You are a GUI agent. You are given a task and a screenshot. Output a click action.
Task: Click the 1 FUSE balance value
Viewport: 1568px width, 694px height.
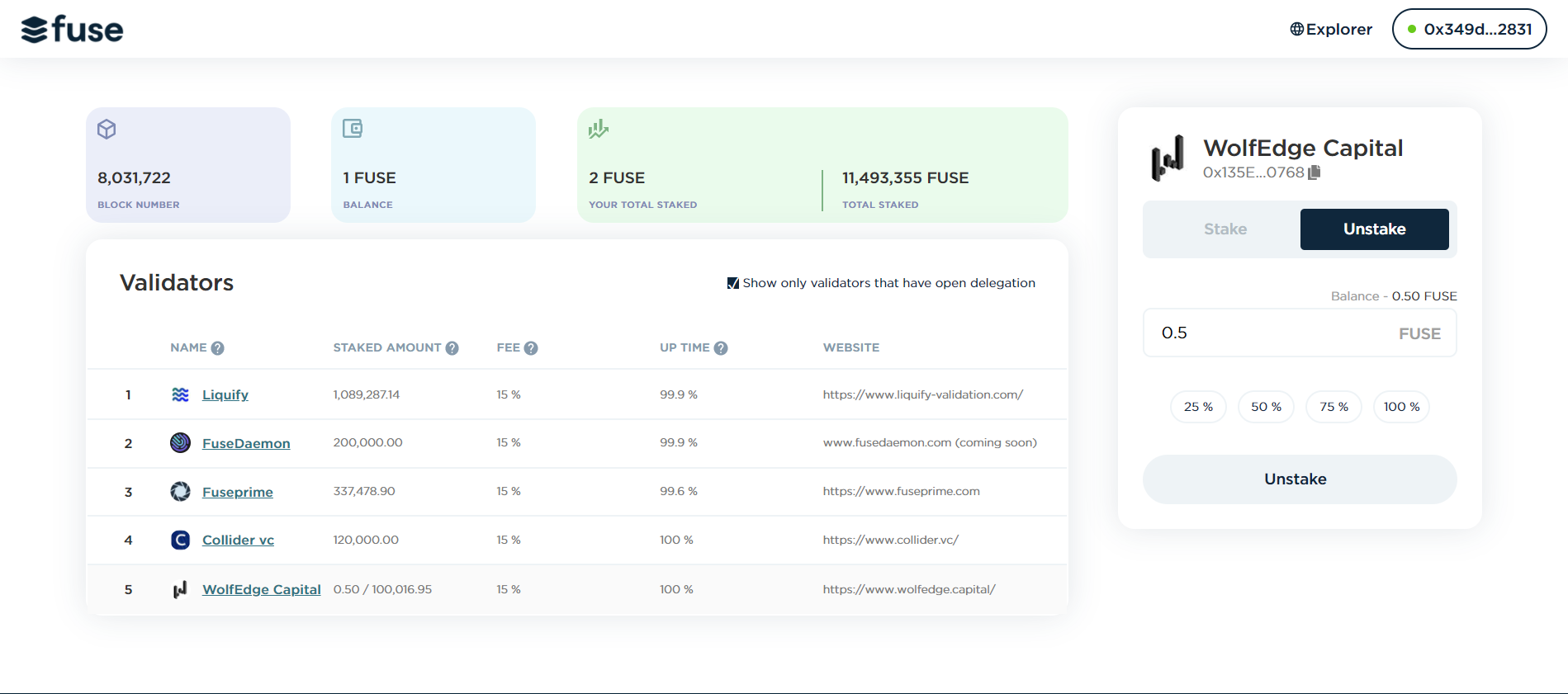click(x=370, y=177)
